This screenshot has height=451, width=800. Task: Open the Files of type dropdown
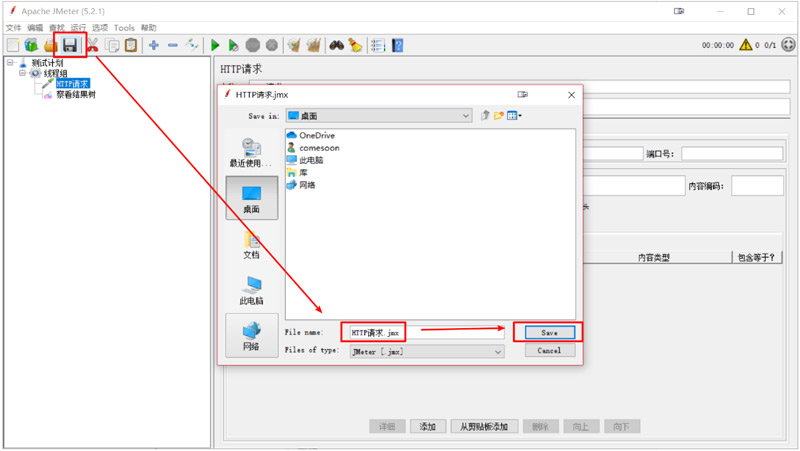[x=427, y=352]
